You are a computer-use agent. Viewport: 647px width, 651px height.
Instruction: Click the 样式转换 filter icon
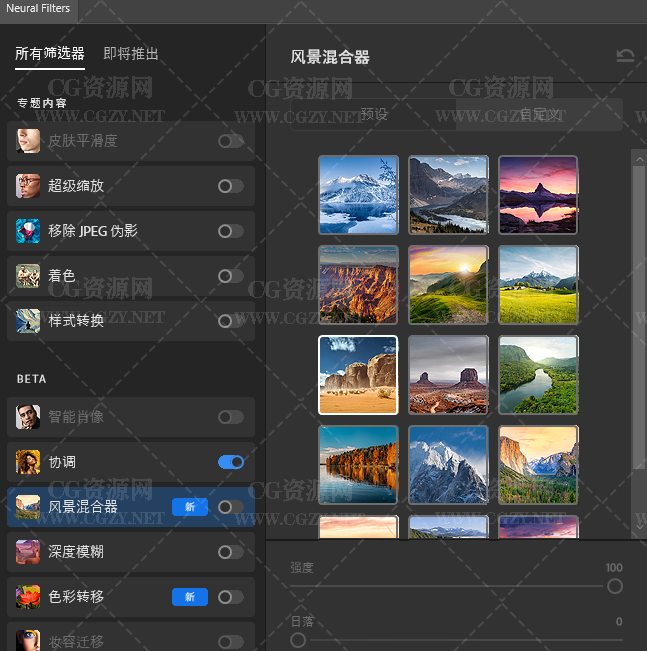click(x=29, y=321)
